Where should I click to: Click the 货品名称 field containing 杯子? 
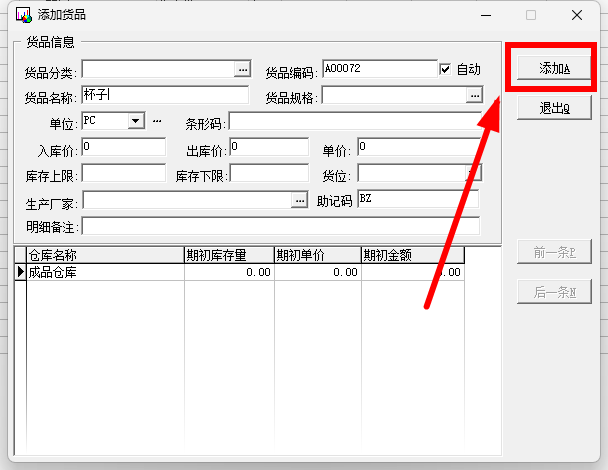click(165, 95)
